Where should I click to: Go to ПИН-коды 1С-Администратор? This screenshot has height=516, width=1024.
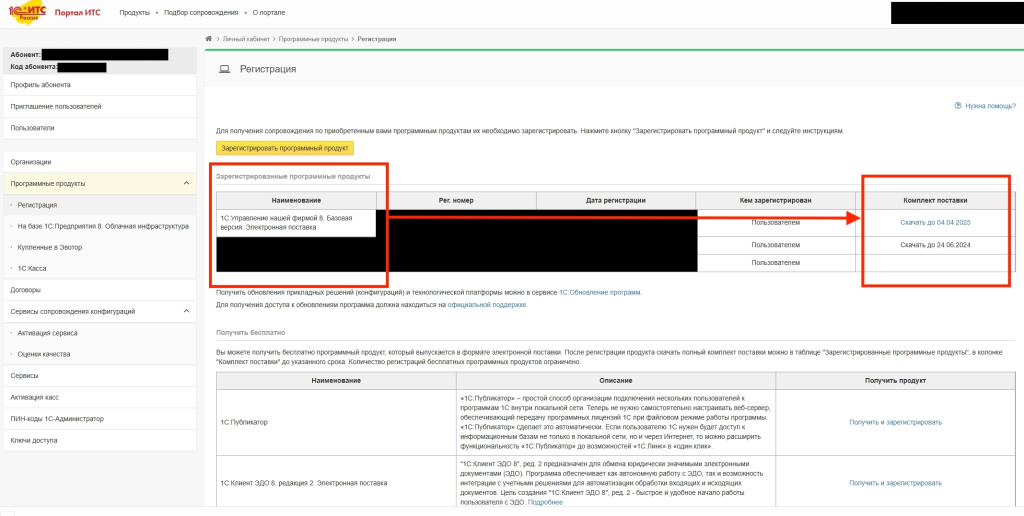tap(57, 418)
